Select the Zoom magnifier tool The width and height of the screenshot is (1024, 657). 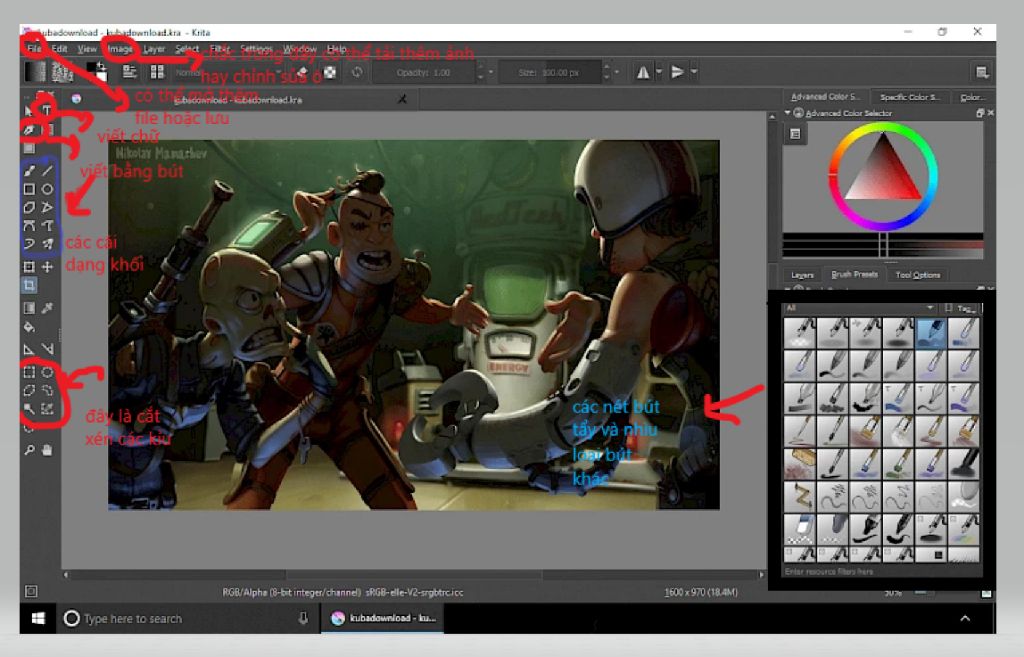(x=29, y=450)
